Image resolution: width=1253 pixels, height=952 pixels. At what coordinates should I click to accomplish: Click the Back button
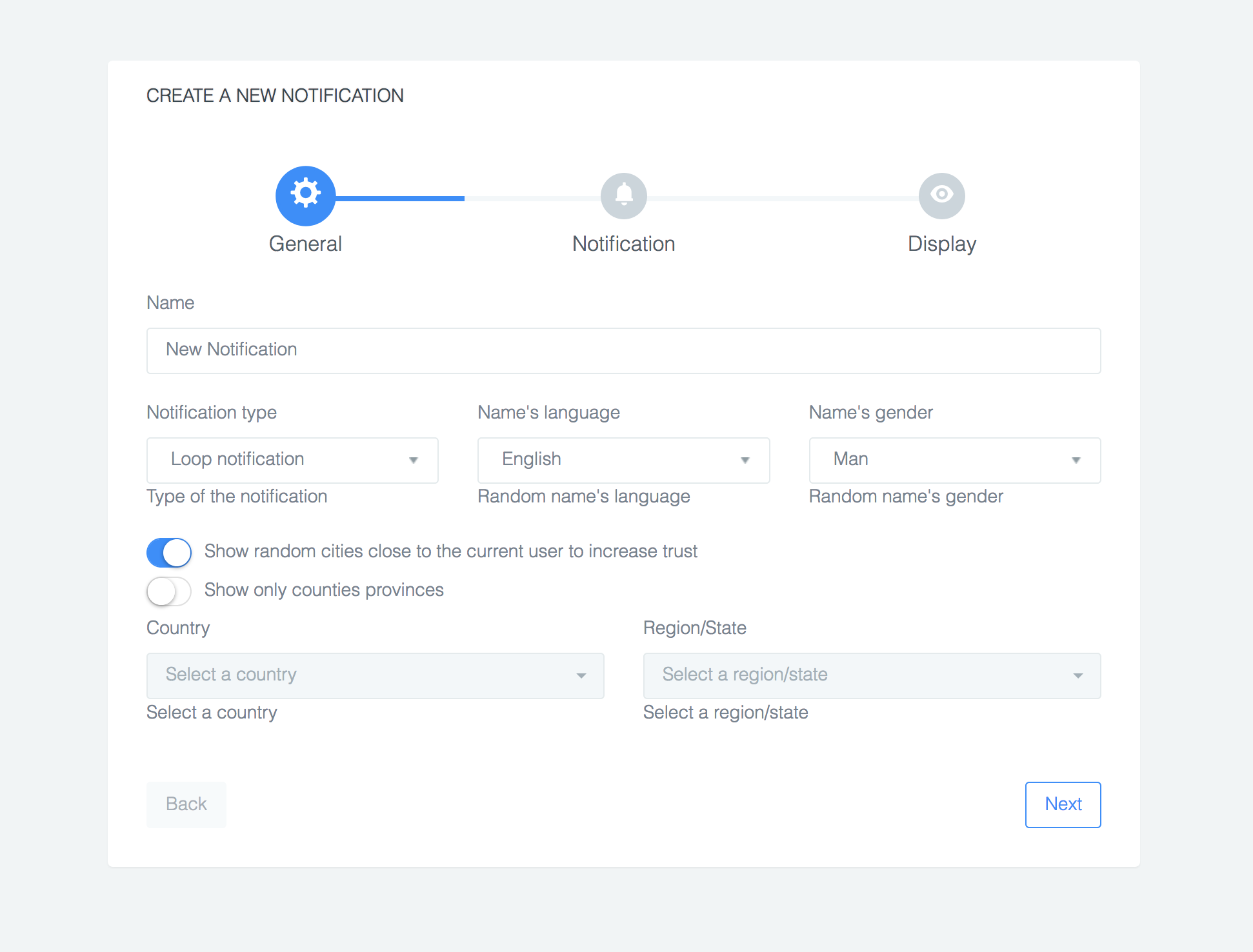186,804
